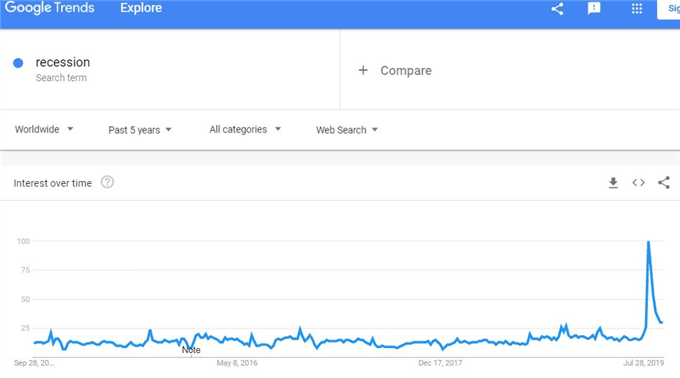Viewport: 680px width, 378px height.
Task: Expand the Worldwide region dropdown
Action: (x=44, y=129)
